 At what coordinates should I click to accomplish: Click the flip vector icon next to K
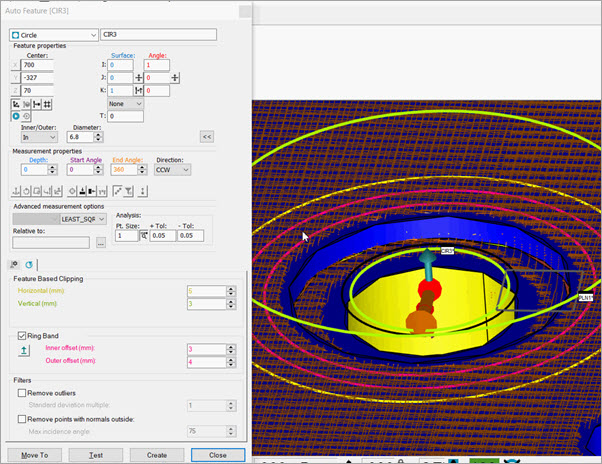point(139,90)
